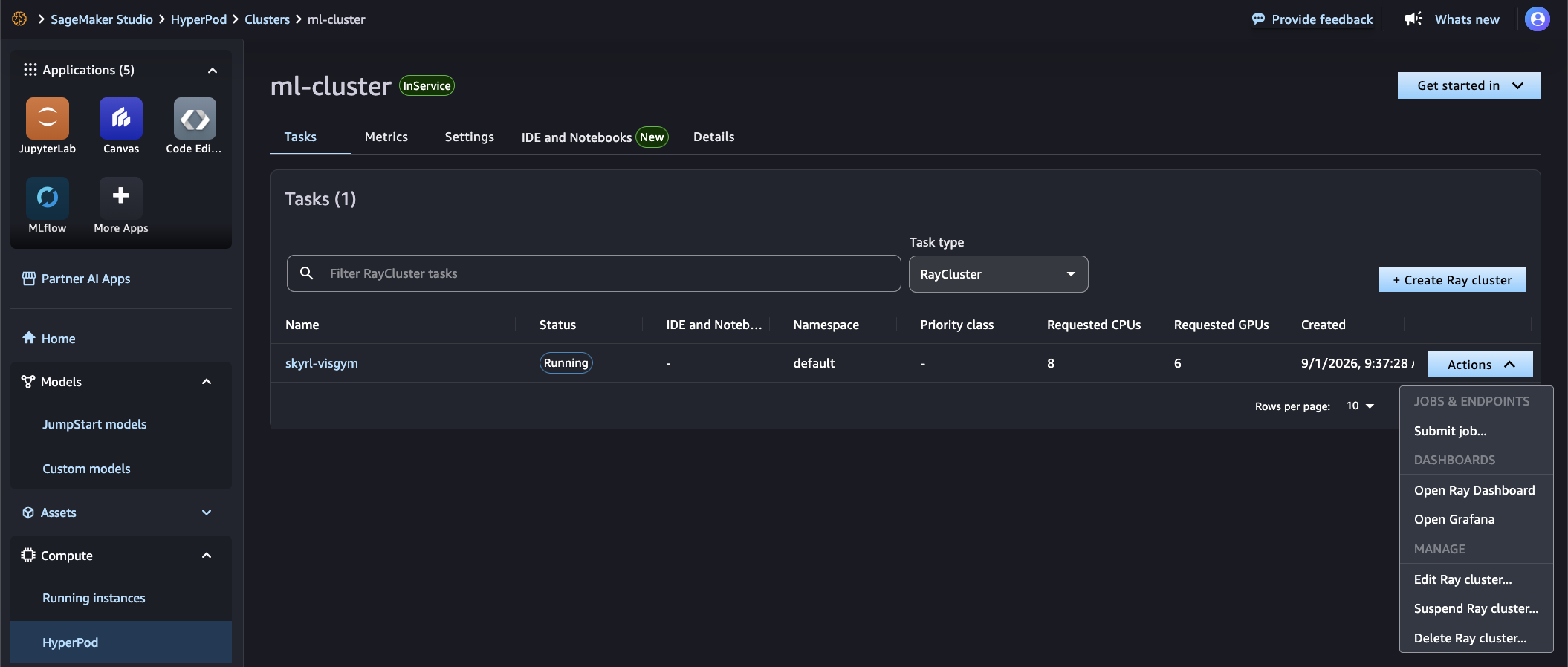The image size is (1568, 667).
Task: Collapse the Applications (5) panel
Action: (213, 71)
